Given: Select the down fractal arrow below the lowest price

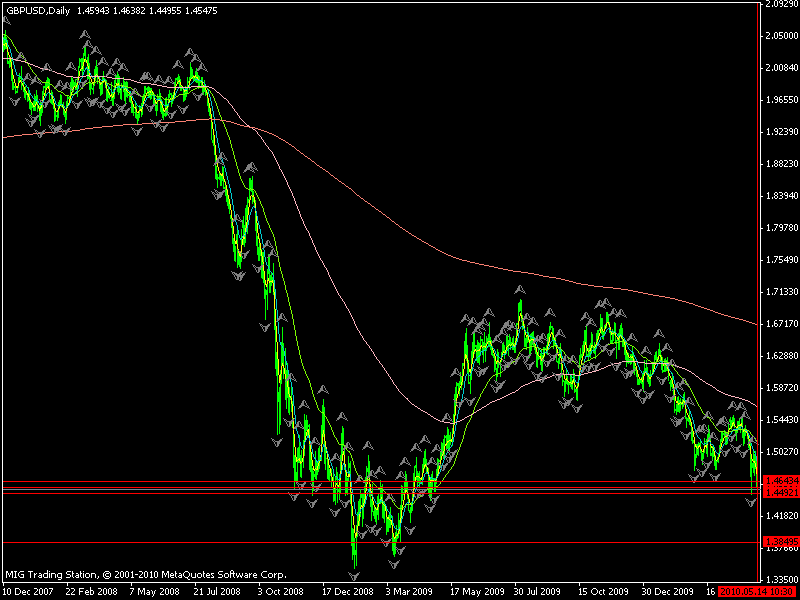Looking at the screenshot, I should coord(353,576).
